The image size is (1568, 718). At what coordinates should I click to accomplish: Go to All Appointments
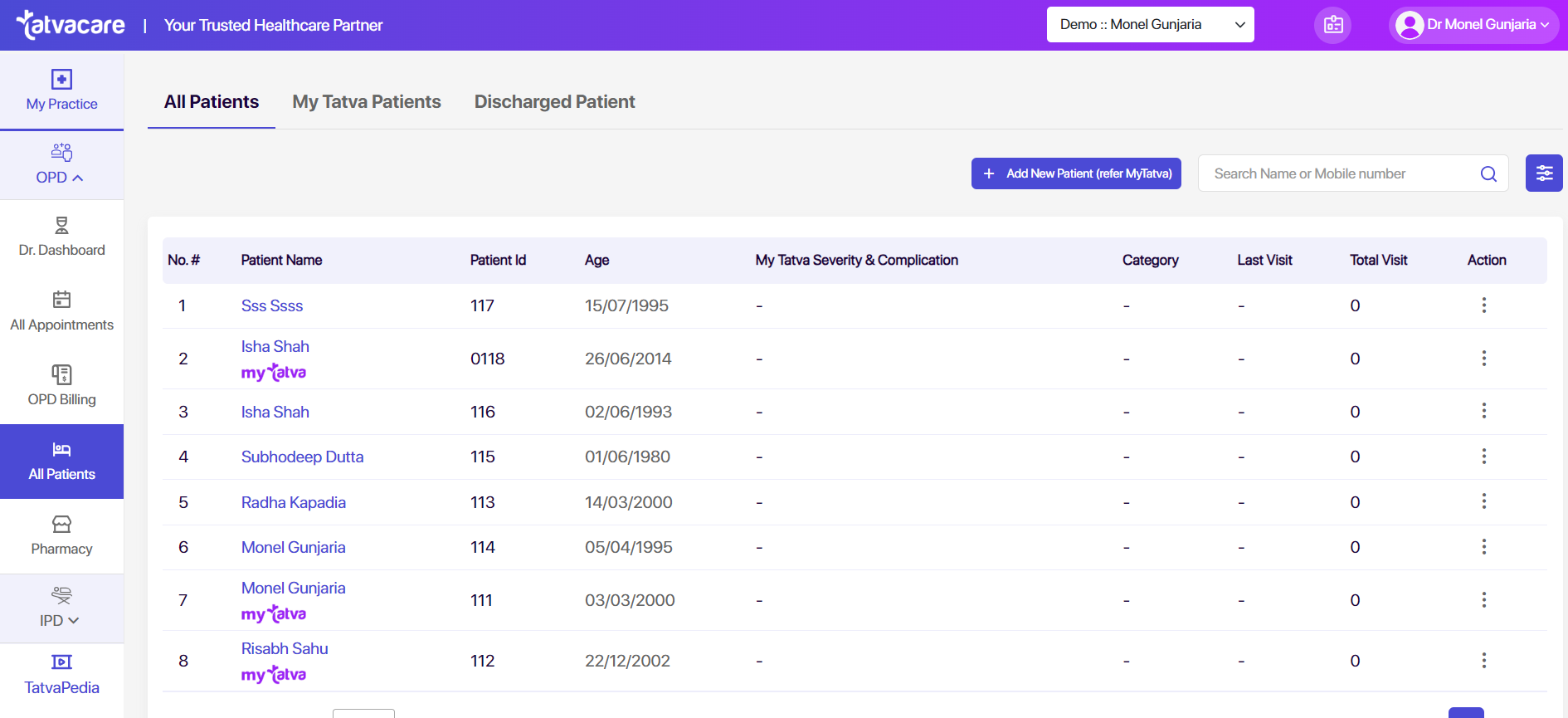coord(61,312)
